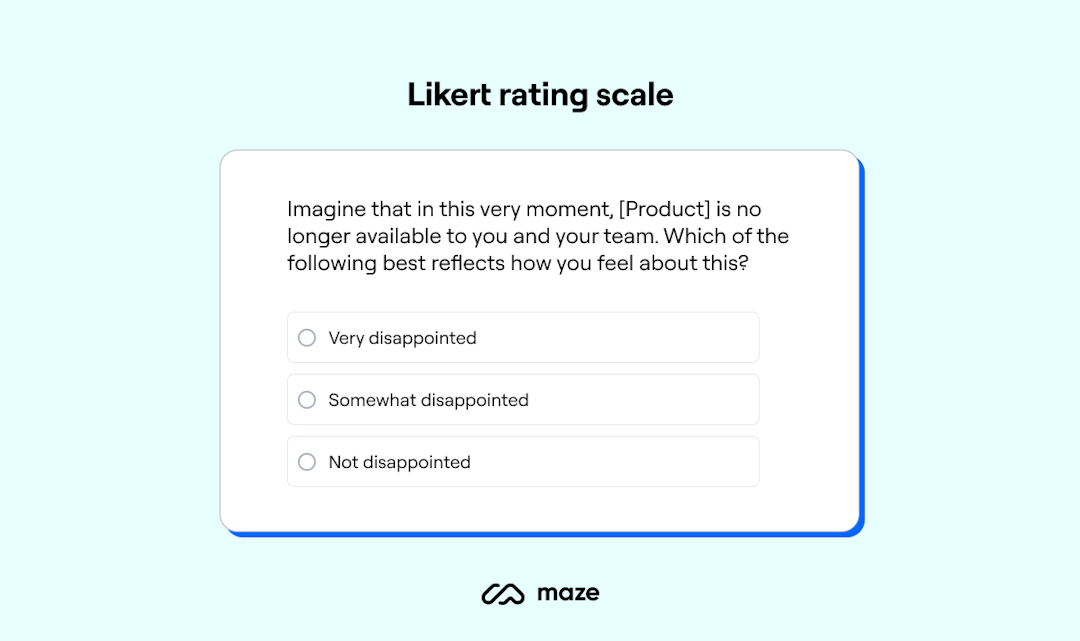Select the 'Not disappointed' radio button
Viewport: 1080px width, 641px height.
(306, 461)
